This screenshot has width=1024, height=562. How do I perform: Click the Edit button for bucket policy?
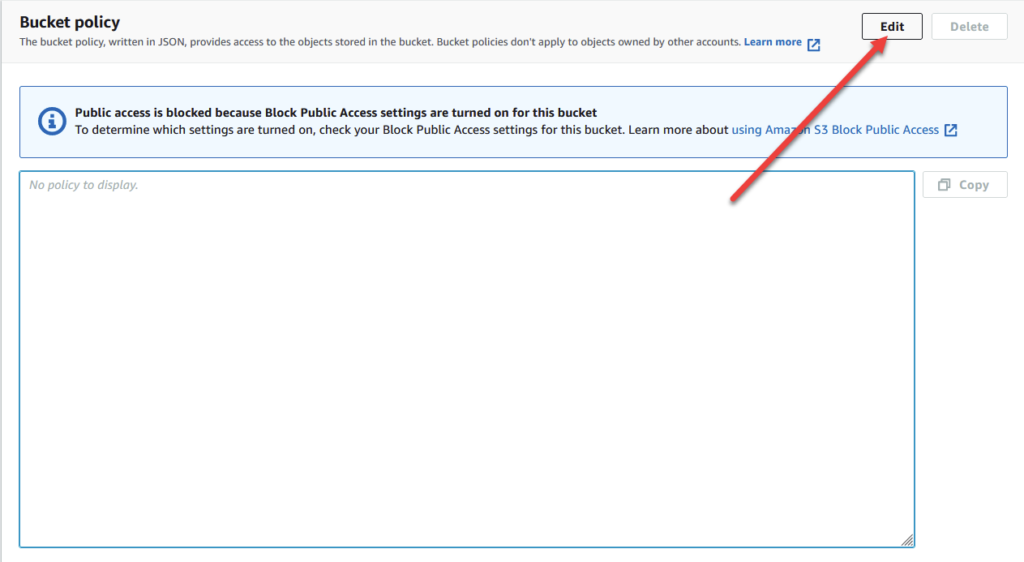point(891,27)
